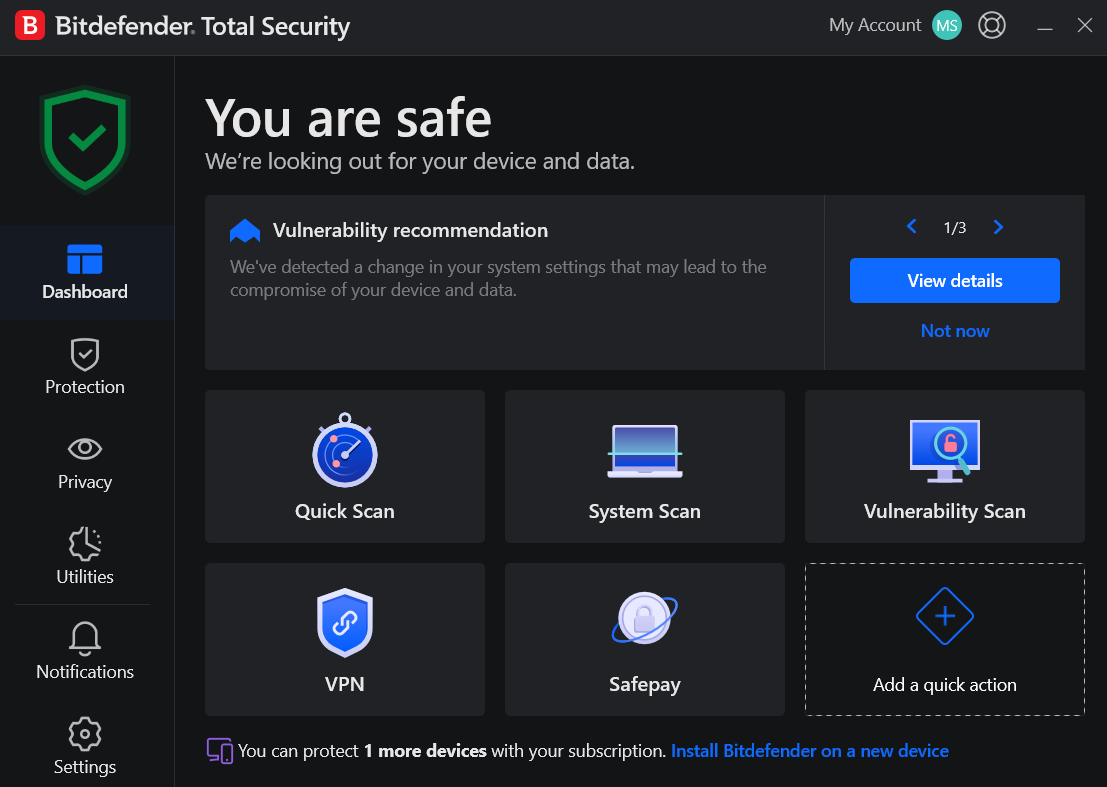Click the "1 more devices" text

(425, 751)
